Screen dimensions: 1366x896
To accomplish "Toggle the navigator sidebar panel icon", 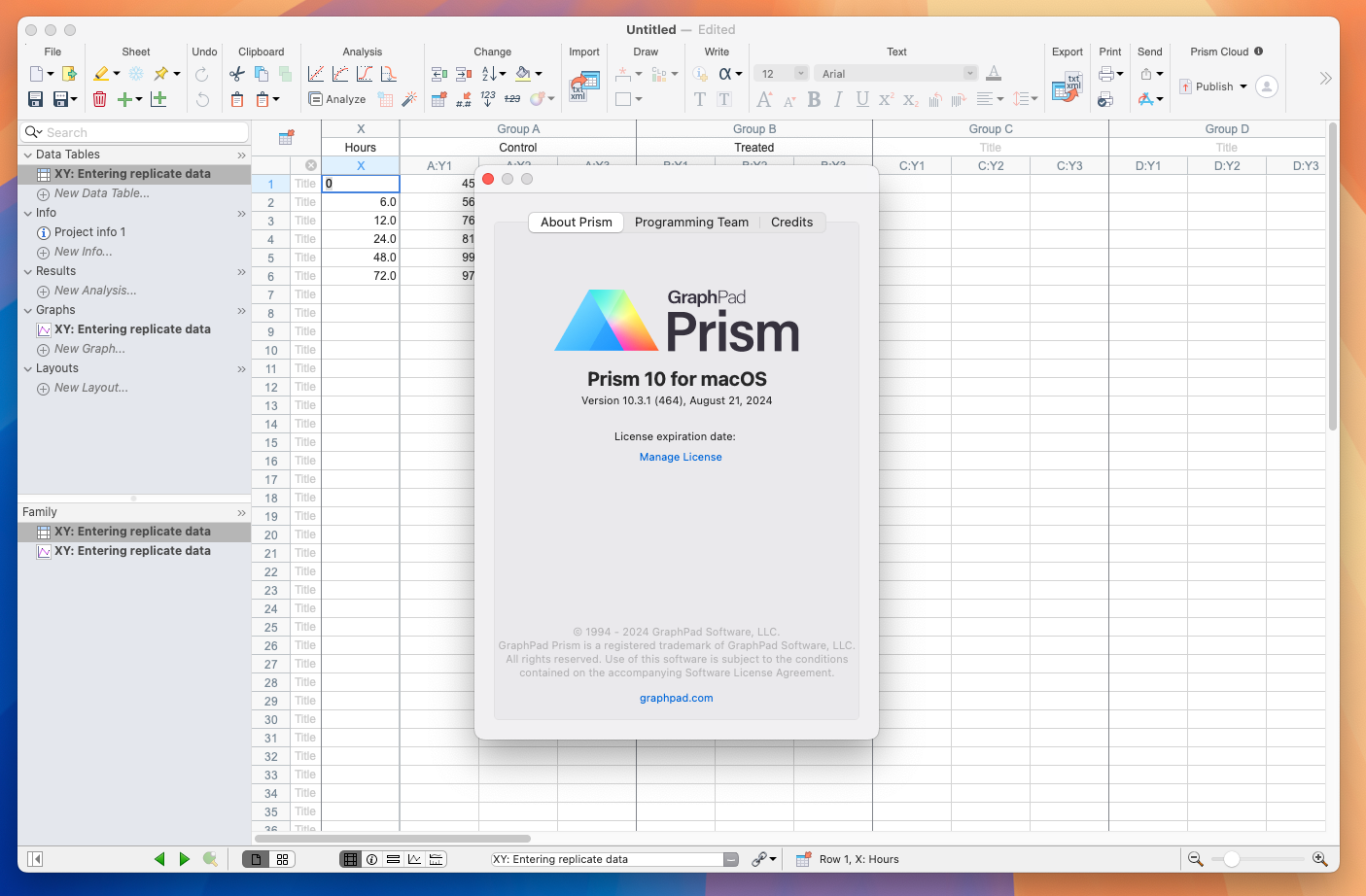I will point(35,859).
